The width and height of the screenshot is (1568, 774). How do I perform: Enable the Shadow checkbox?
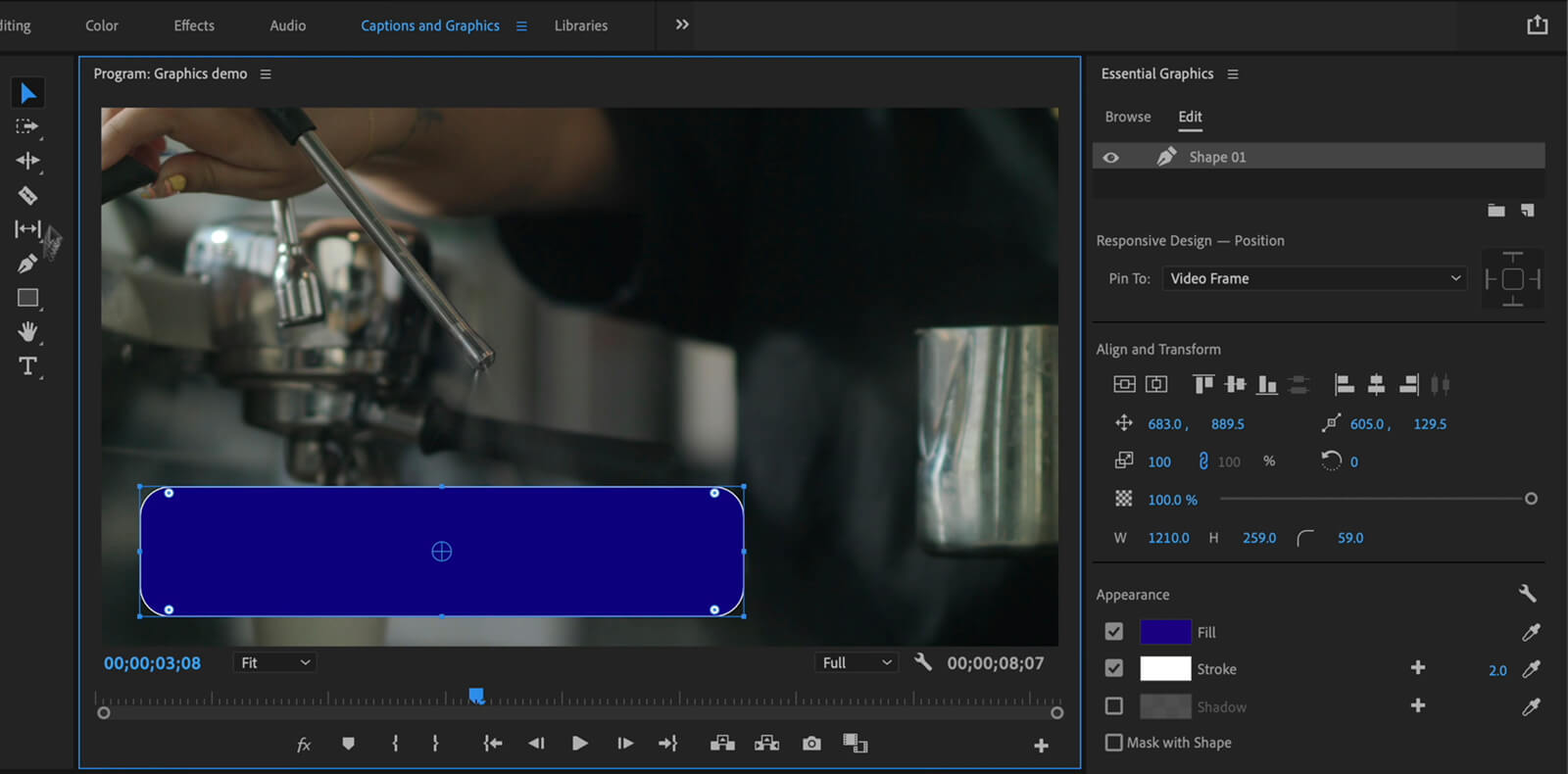(x=1114, y=706)
